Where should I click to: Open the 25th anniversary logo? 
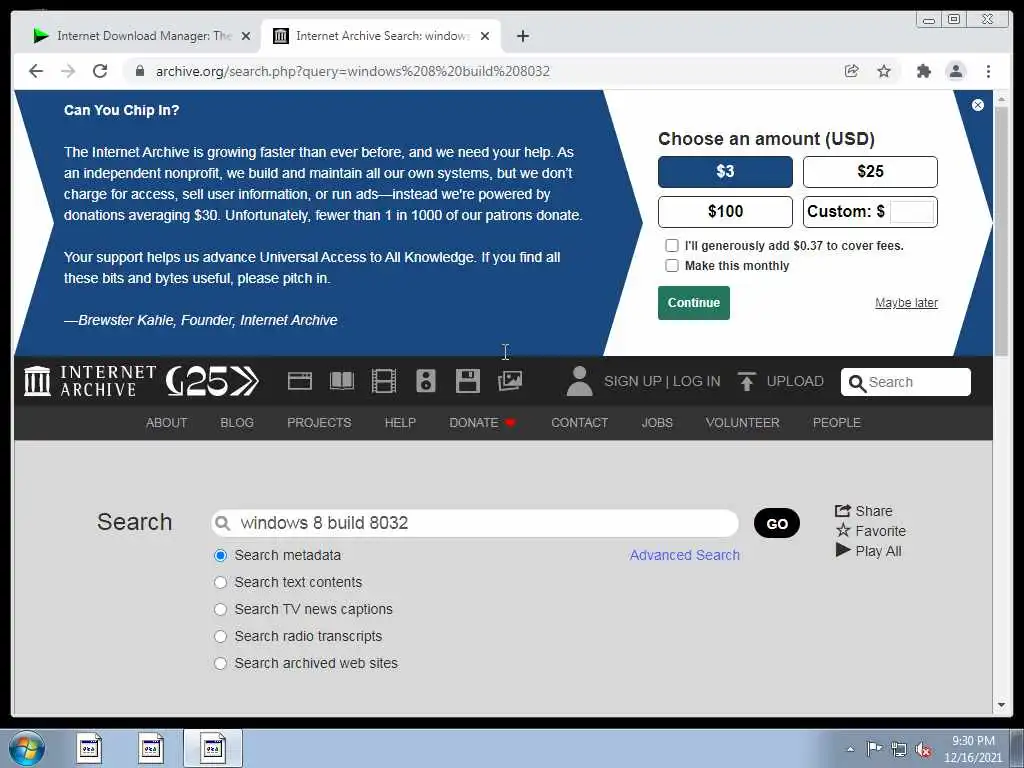pos(212,381)
